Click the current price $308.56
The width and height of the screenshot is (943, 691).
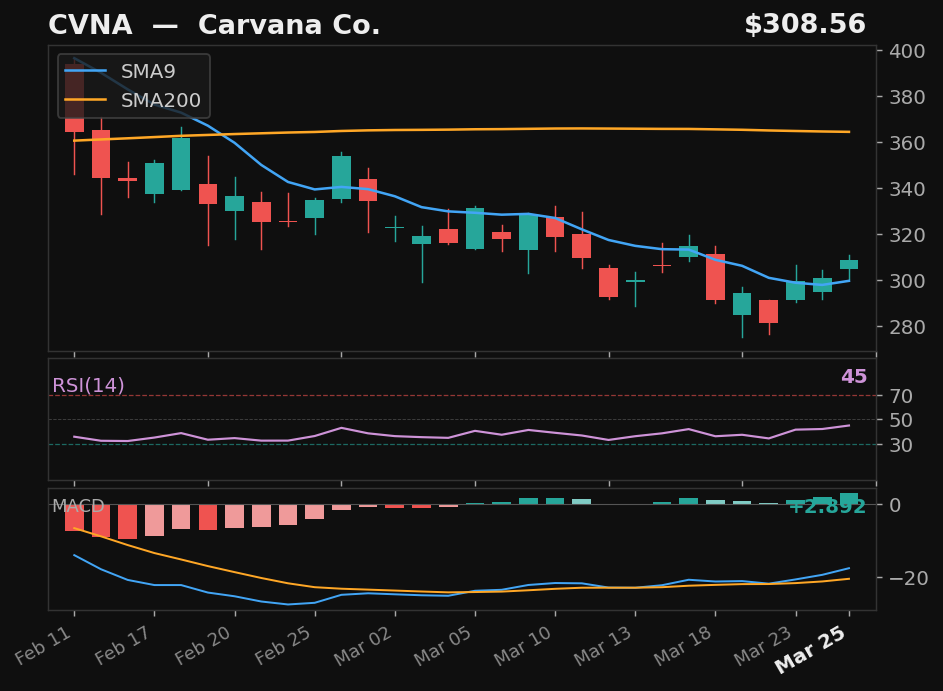click(807, 23)
